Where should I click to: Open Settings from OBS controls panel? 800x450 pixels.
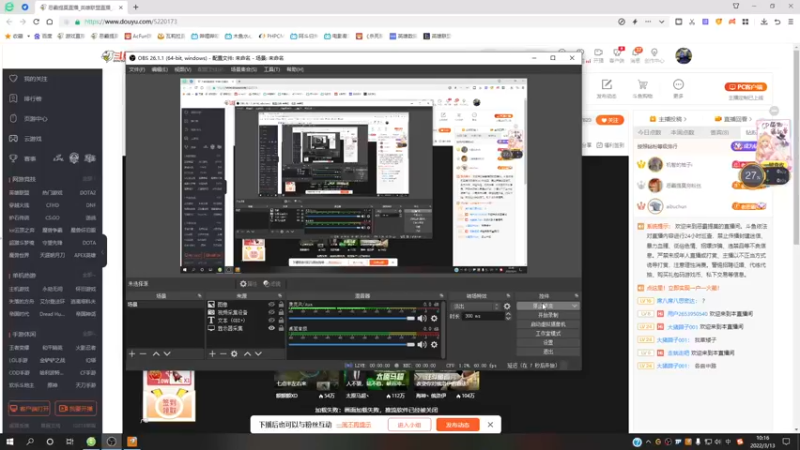pyautogui.click(x=548, y=342)
